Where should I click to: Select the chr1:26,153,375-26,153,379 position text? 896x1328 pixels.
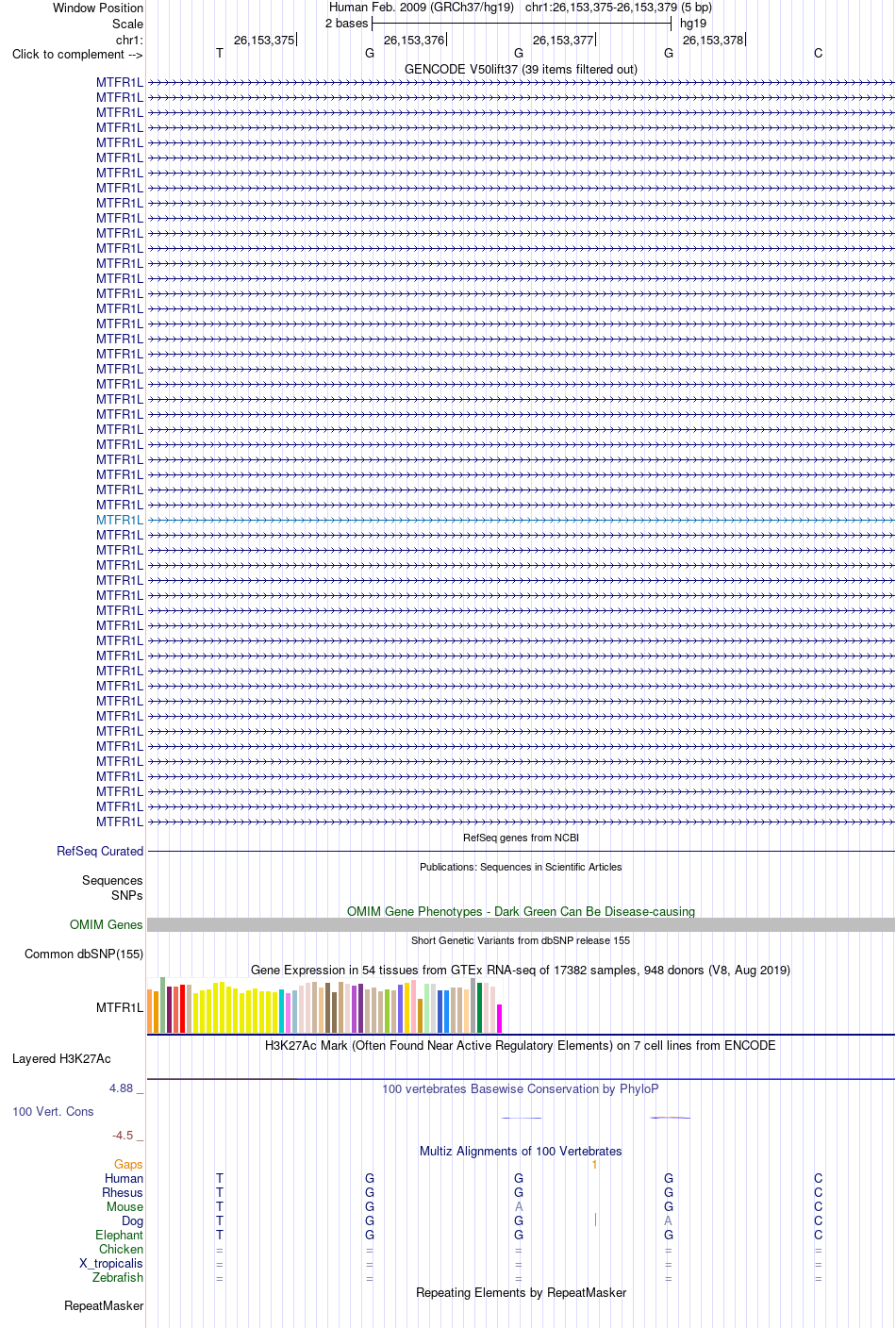coord(619,8)
